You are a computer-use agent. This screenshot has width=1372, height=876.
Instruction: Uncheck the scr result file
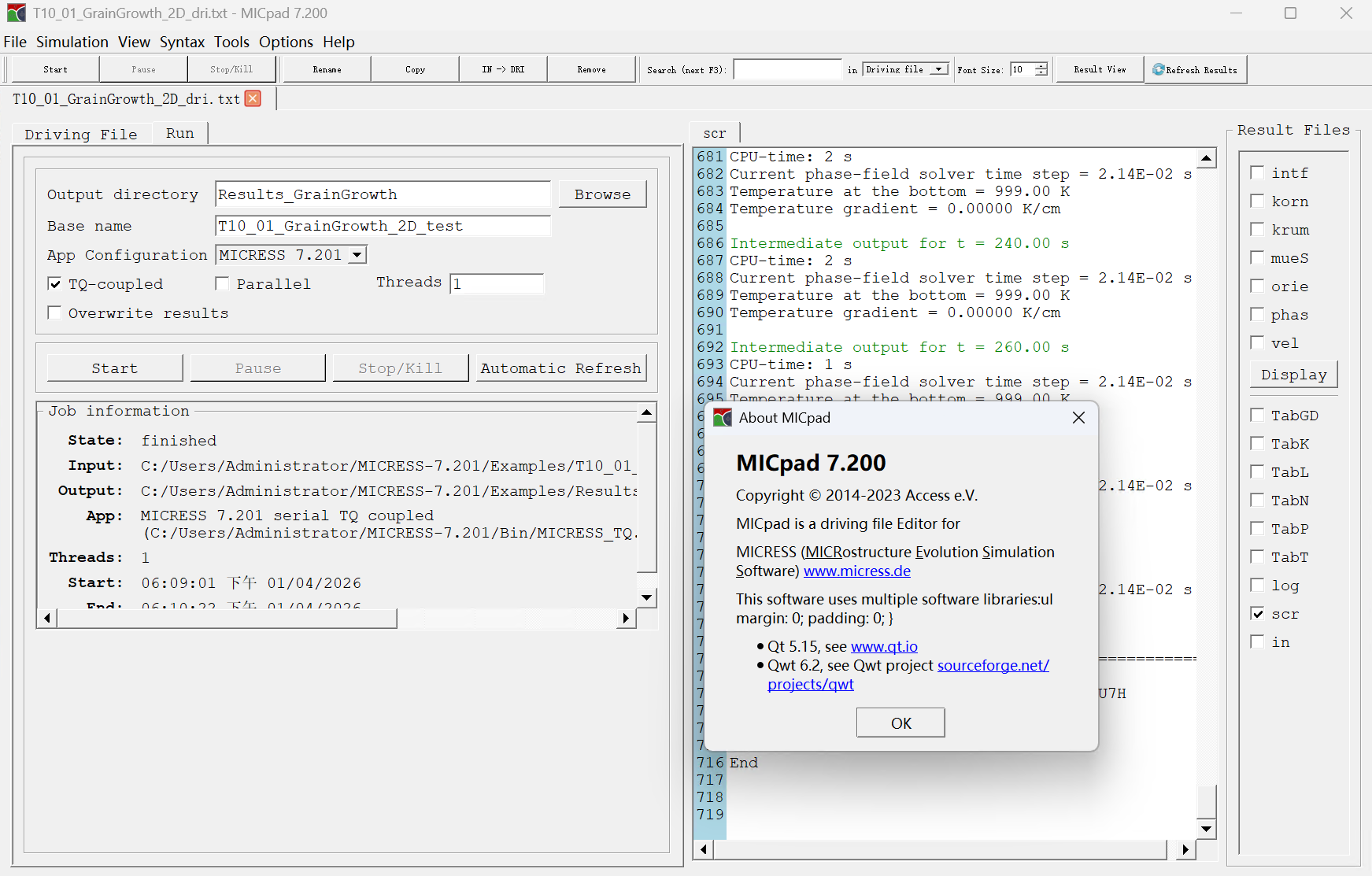point(1258,614)
